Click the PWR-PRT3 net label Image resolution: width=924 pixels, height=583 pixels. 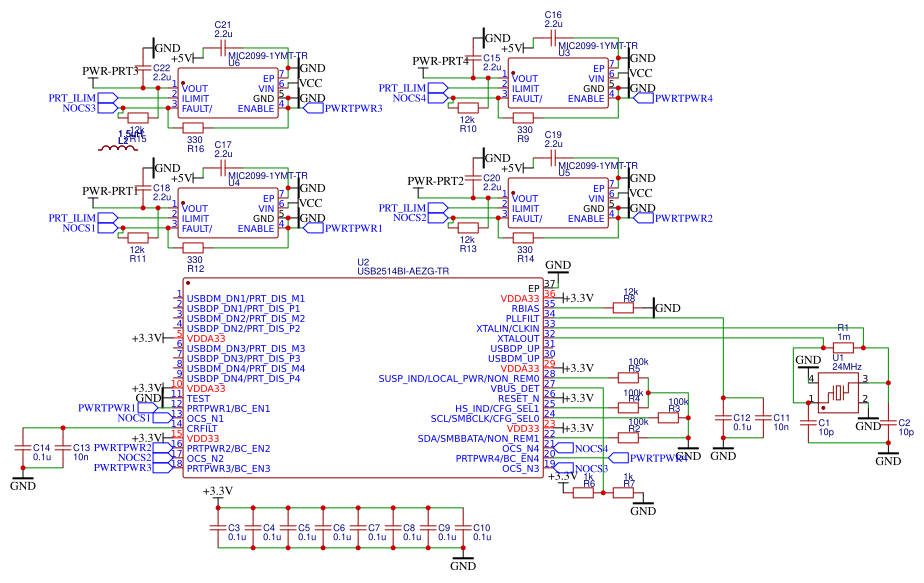(110, 71)
